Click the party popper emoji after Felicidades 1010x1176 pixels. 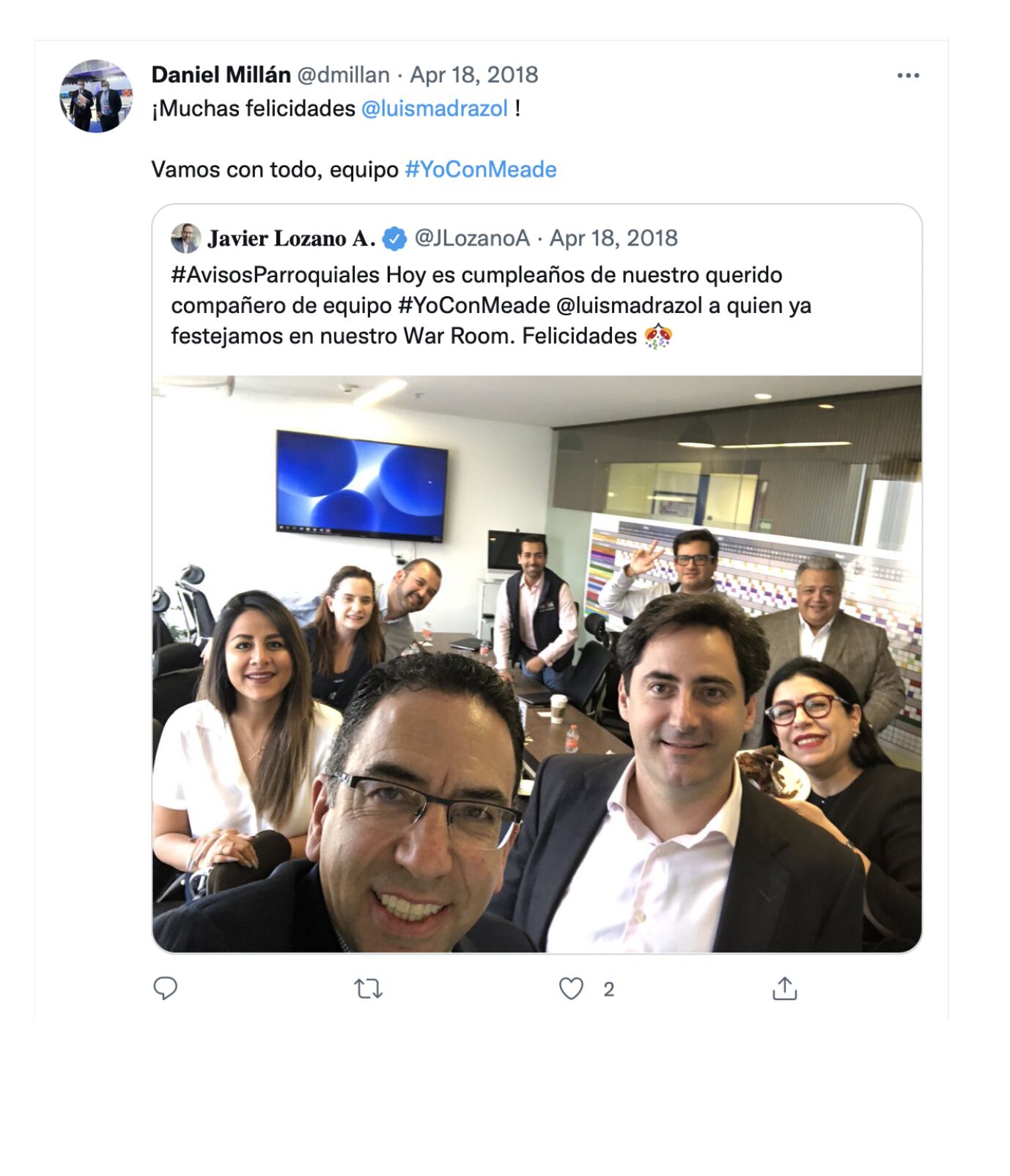657,337
